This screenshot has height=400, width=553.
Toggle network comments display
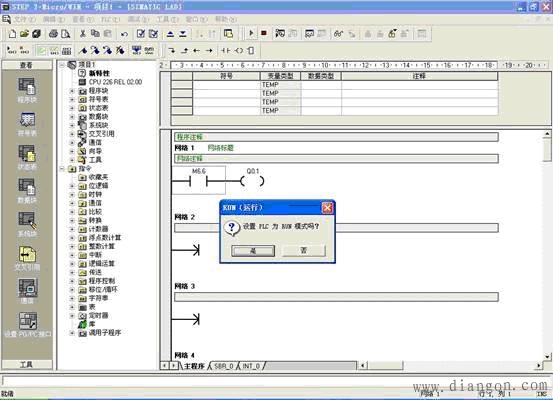pos(54,50)
